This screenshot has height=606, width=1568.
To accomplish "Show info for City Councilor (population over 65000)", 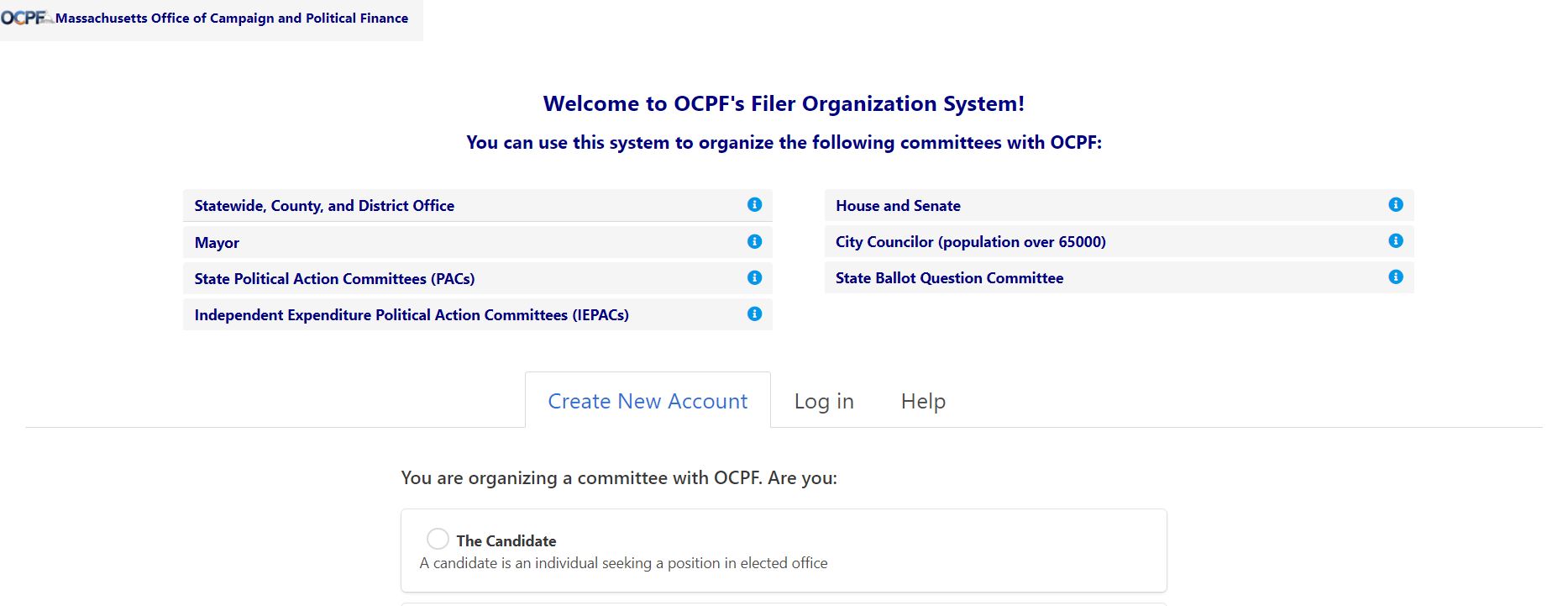I will coord(1396,240).
